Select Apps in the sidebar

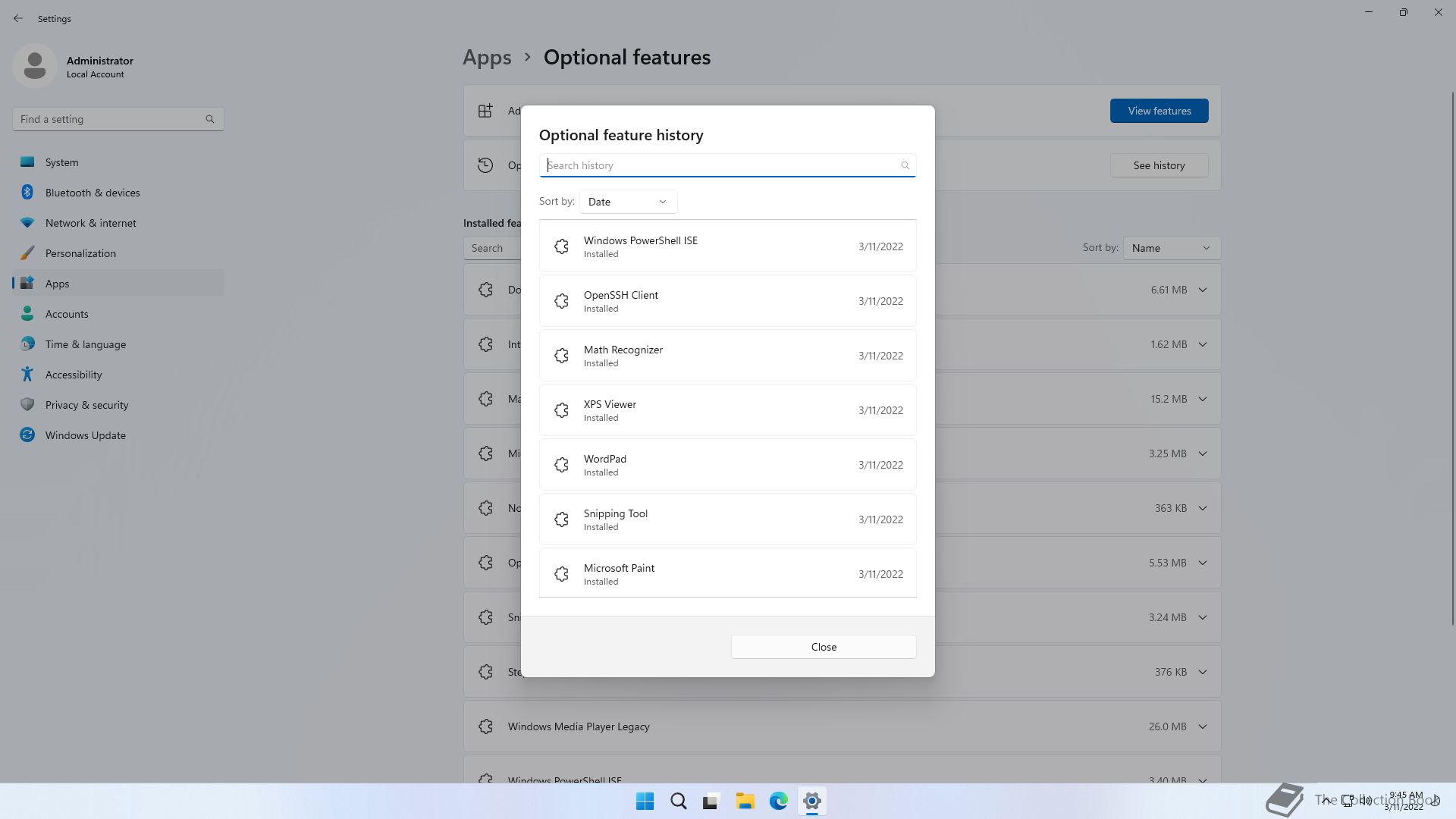118,284
